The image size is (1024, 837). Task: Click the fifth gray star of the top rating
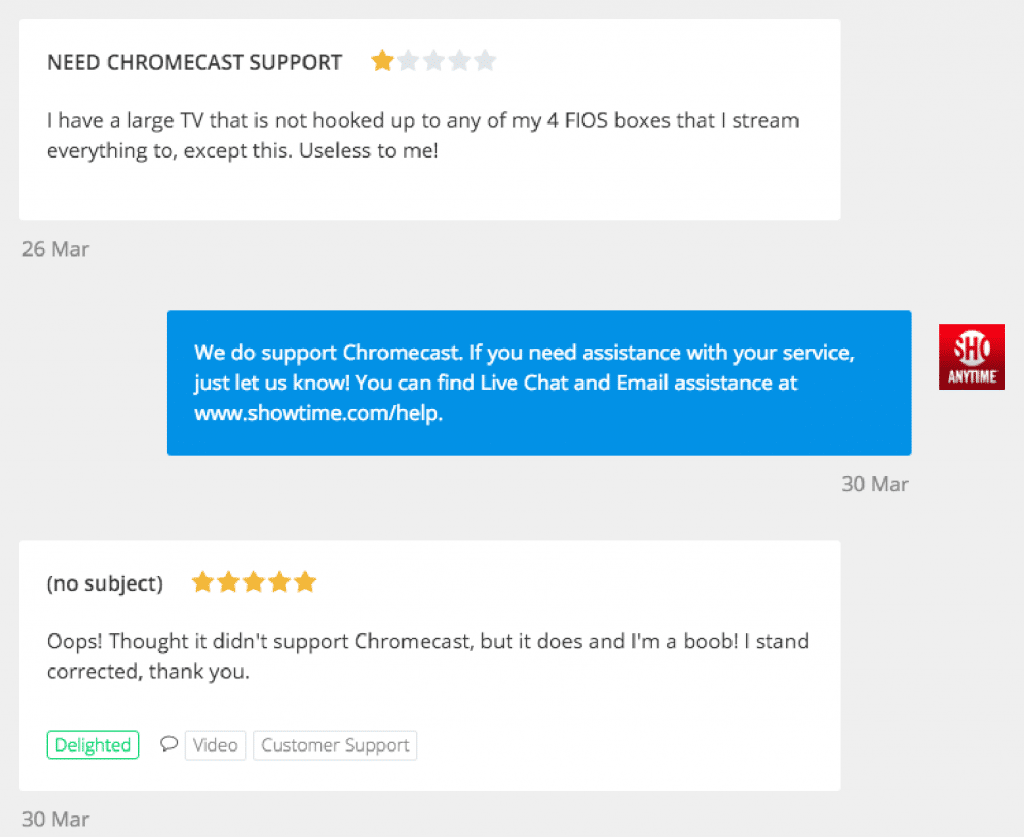485,60
